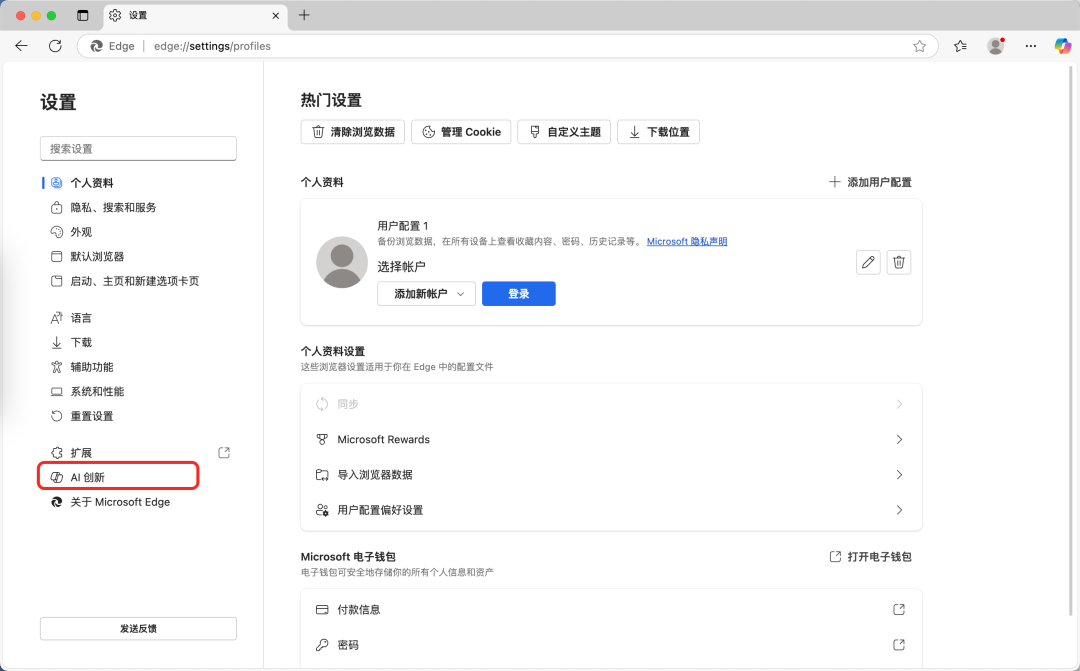
Task: Open 用户配置偏好设置 row
Action: (610, 510)
